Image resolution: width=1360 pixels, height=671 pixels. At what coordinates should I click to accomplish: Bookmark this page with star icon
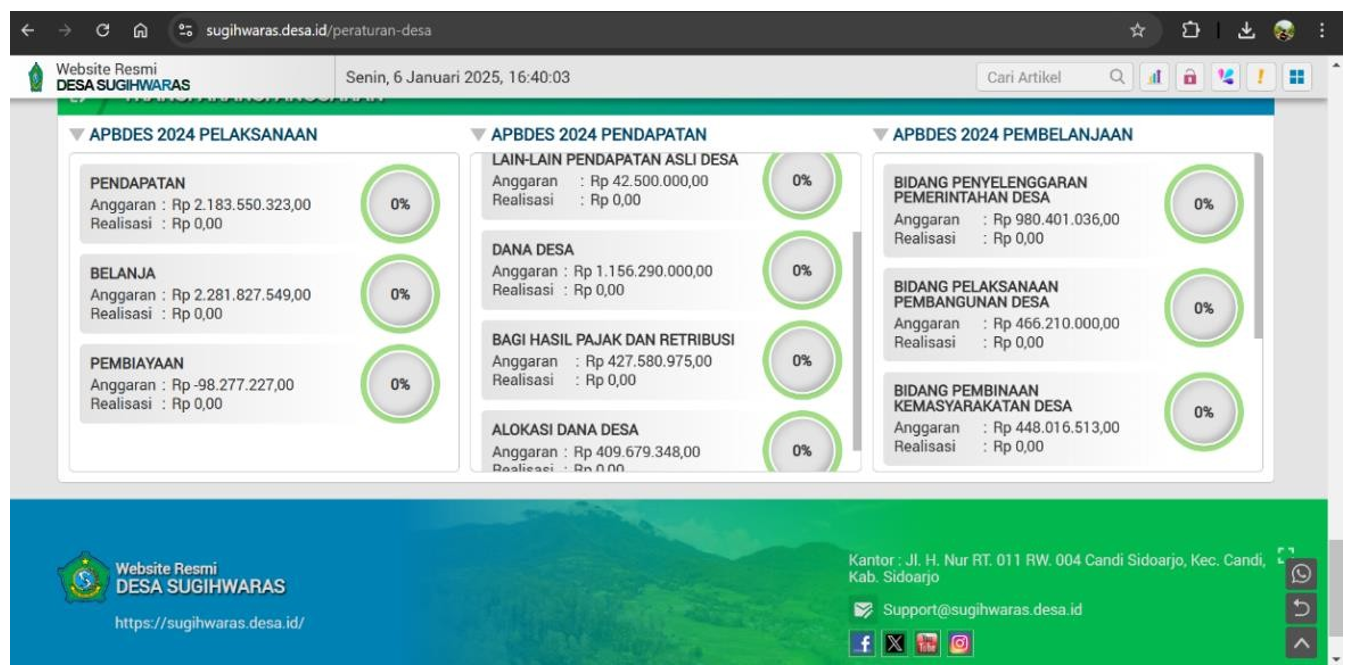tap(1137, 30)
